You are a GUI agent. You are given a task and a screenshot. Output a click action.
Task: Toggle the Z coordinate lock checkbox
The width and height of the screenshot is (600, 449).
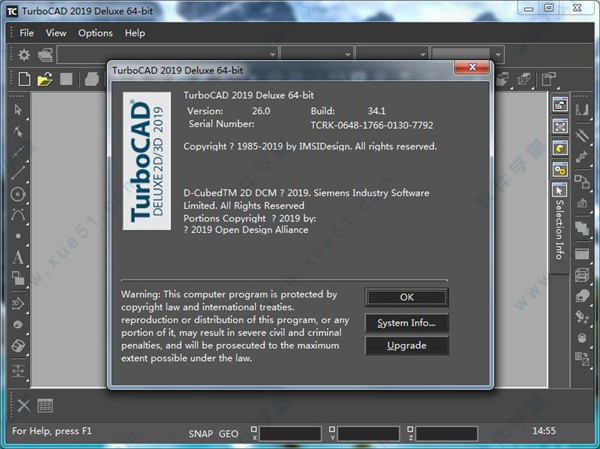[410, 429]
